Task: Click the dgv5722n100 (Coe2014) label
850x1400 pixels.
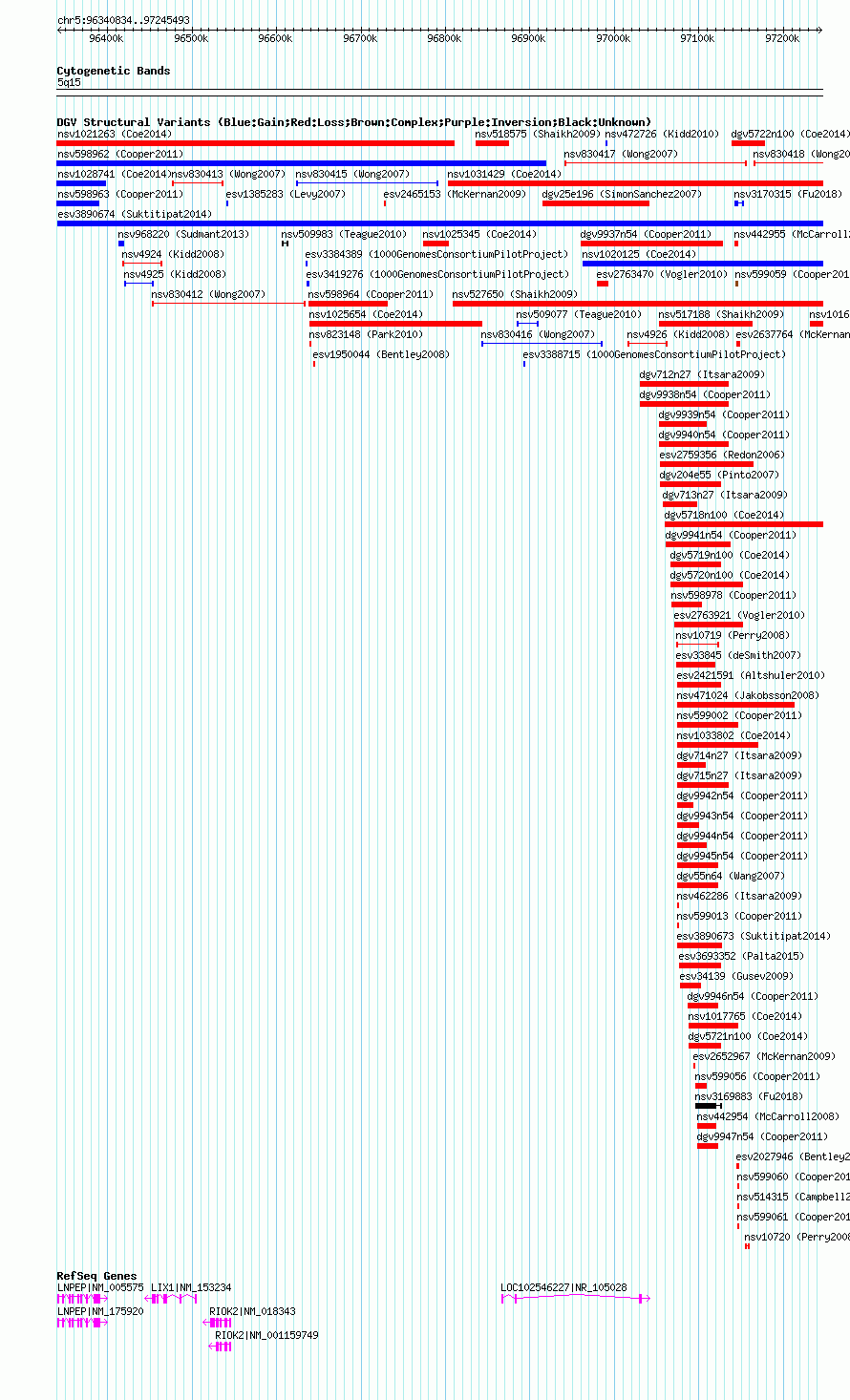Action: [790, 135]
